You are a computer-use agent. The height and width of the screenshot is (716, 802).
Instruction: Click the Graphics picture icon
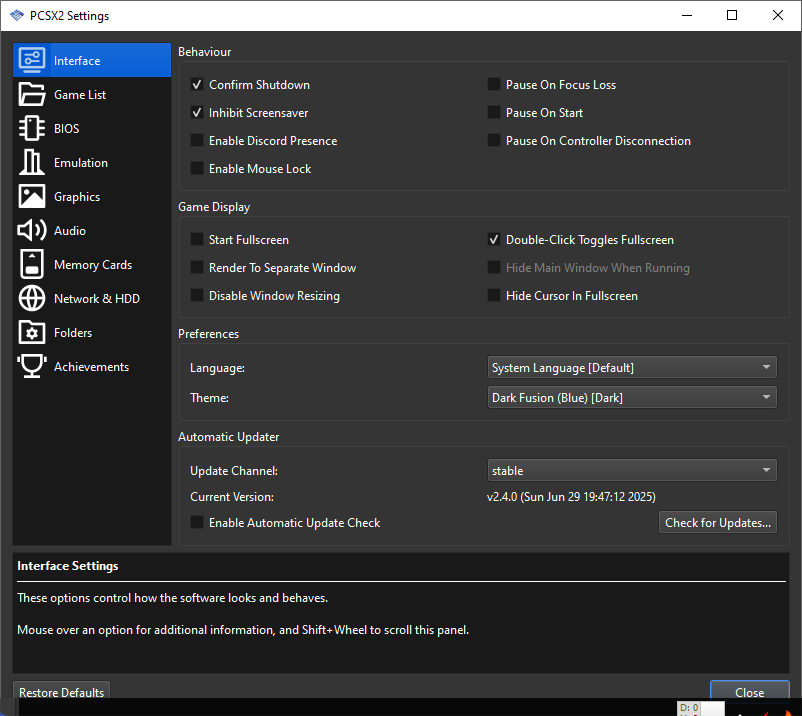tap(32, 197)
